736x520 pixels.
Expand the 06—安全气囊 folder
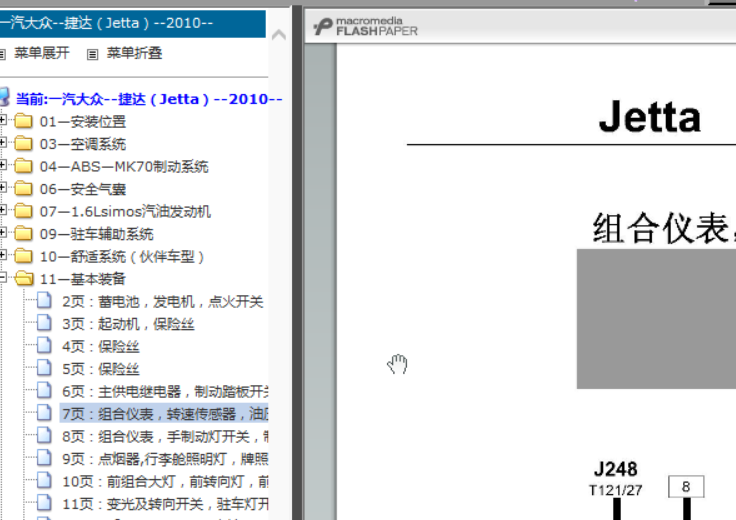(x=3, y=188)
